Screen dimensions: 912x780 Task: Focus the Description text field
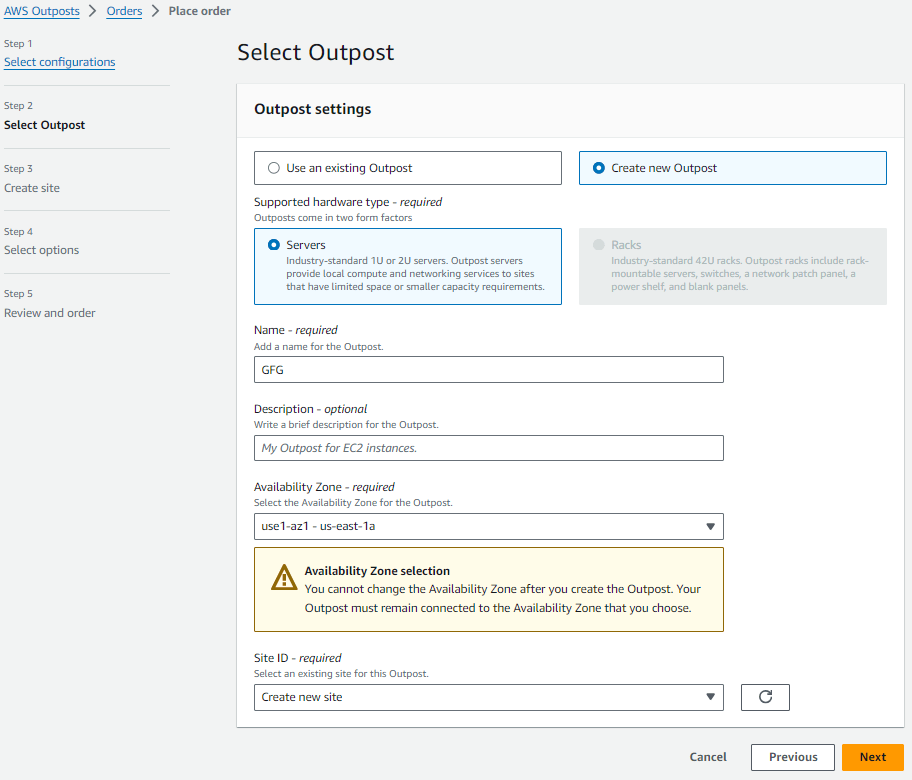[488, 448]
